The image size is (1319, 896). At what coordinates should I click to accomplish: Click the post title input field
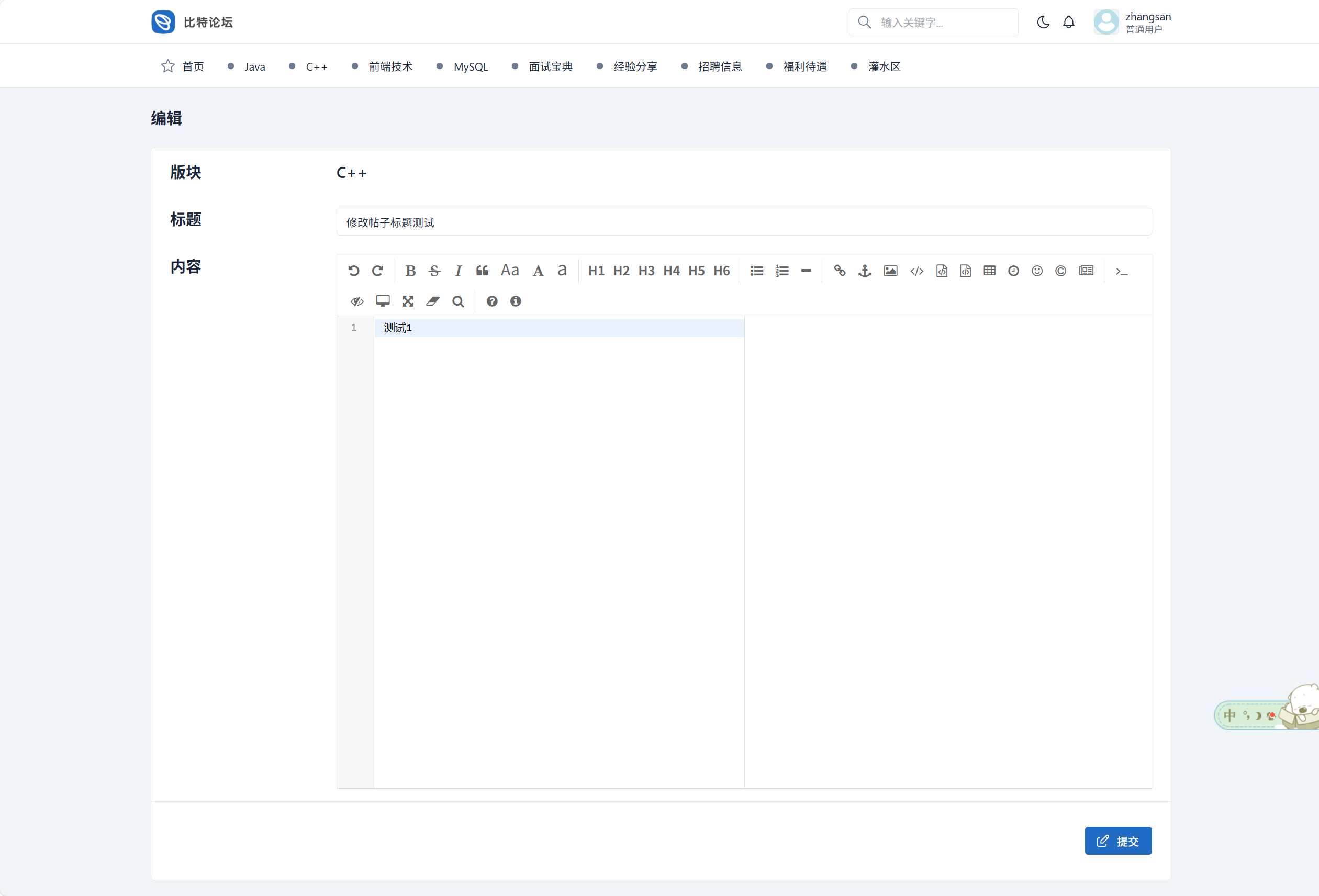pyautogui.click(x=743, y=222)
